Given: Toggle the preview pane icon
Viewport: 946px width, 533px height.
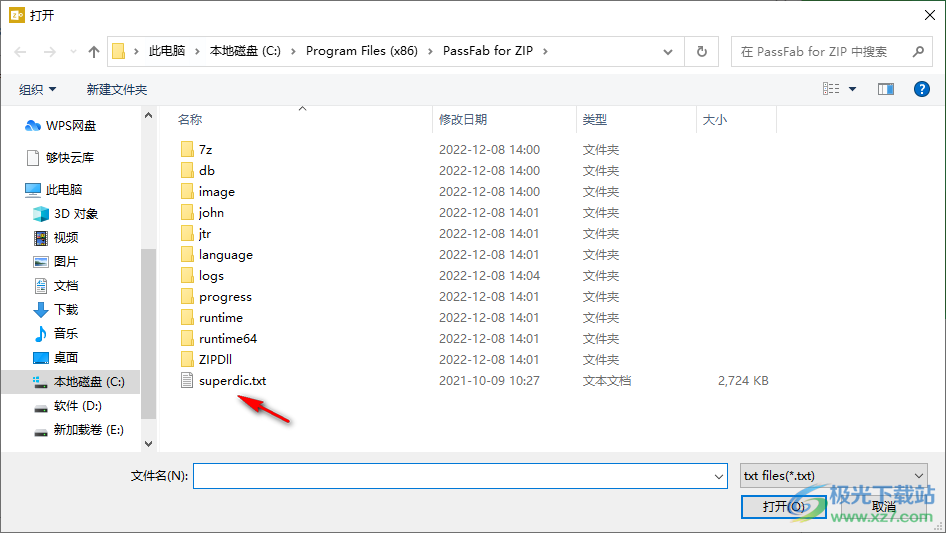Looking at the screenshot, I should (x=886, y=89).
